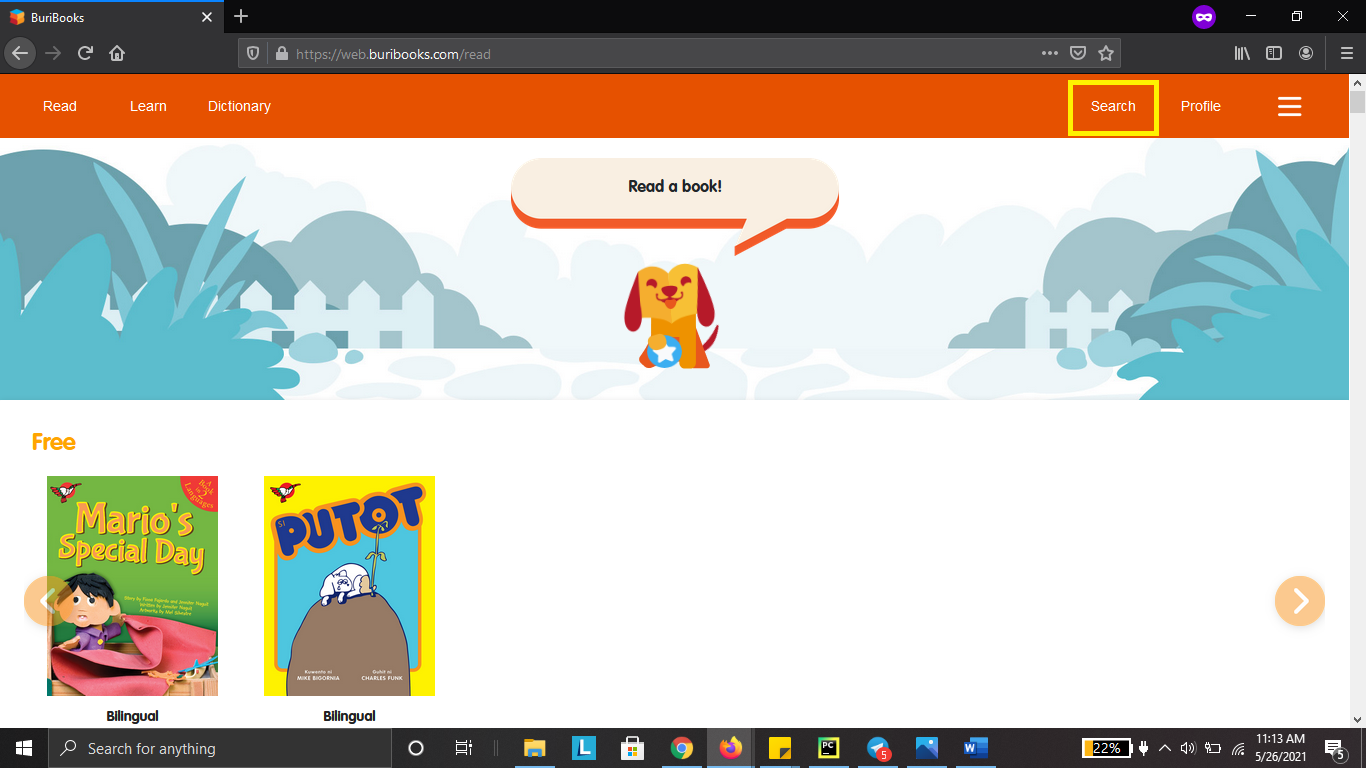Open a new browser tab
Viewport: 1366px width, 768px height.
point(241,16)
